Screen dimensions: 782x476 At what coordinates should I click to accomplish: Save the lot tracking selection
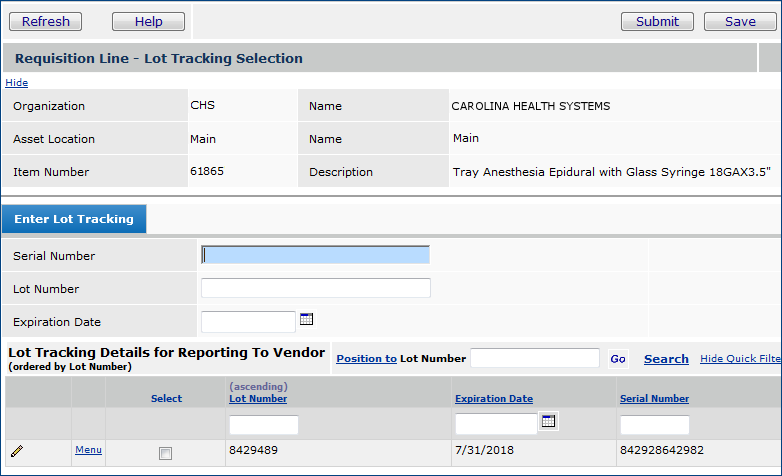click(740, 21)
